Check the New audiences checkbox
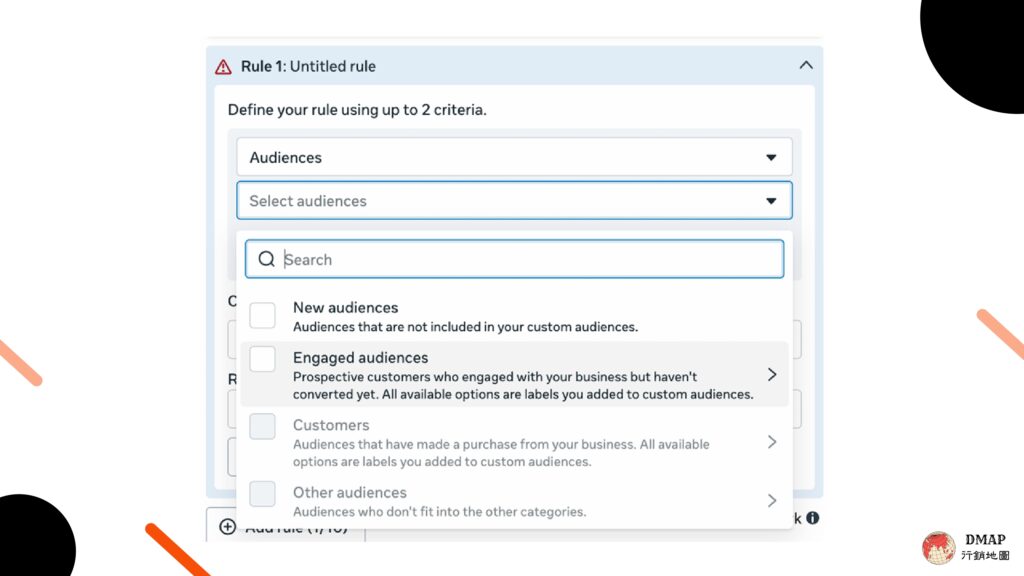 [263, 315]
